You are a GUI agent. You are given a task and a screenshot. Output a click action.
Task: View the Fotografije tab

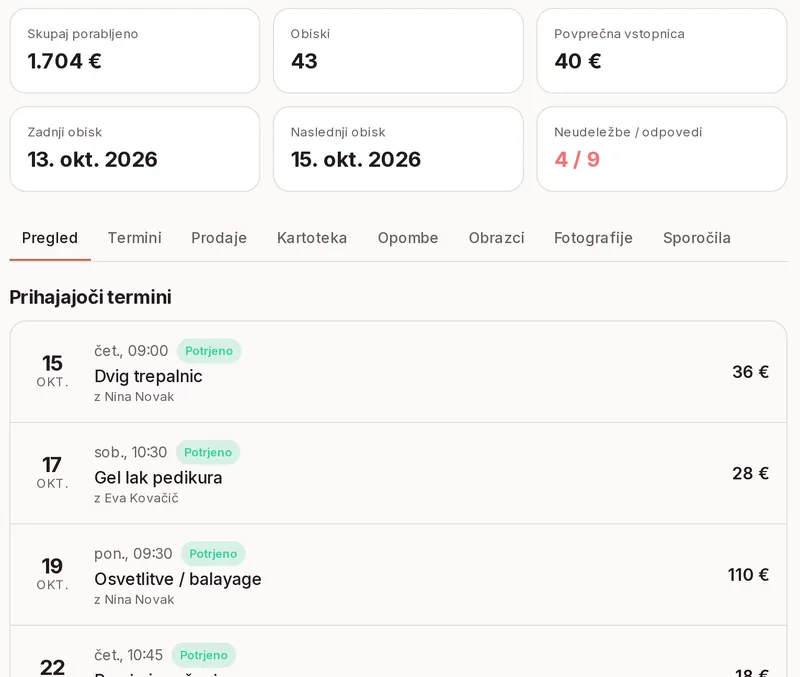[593, 238]
